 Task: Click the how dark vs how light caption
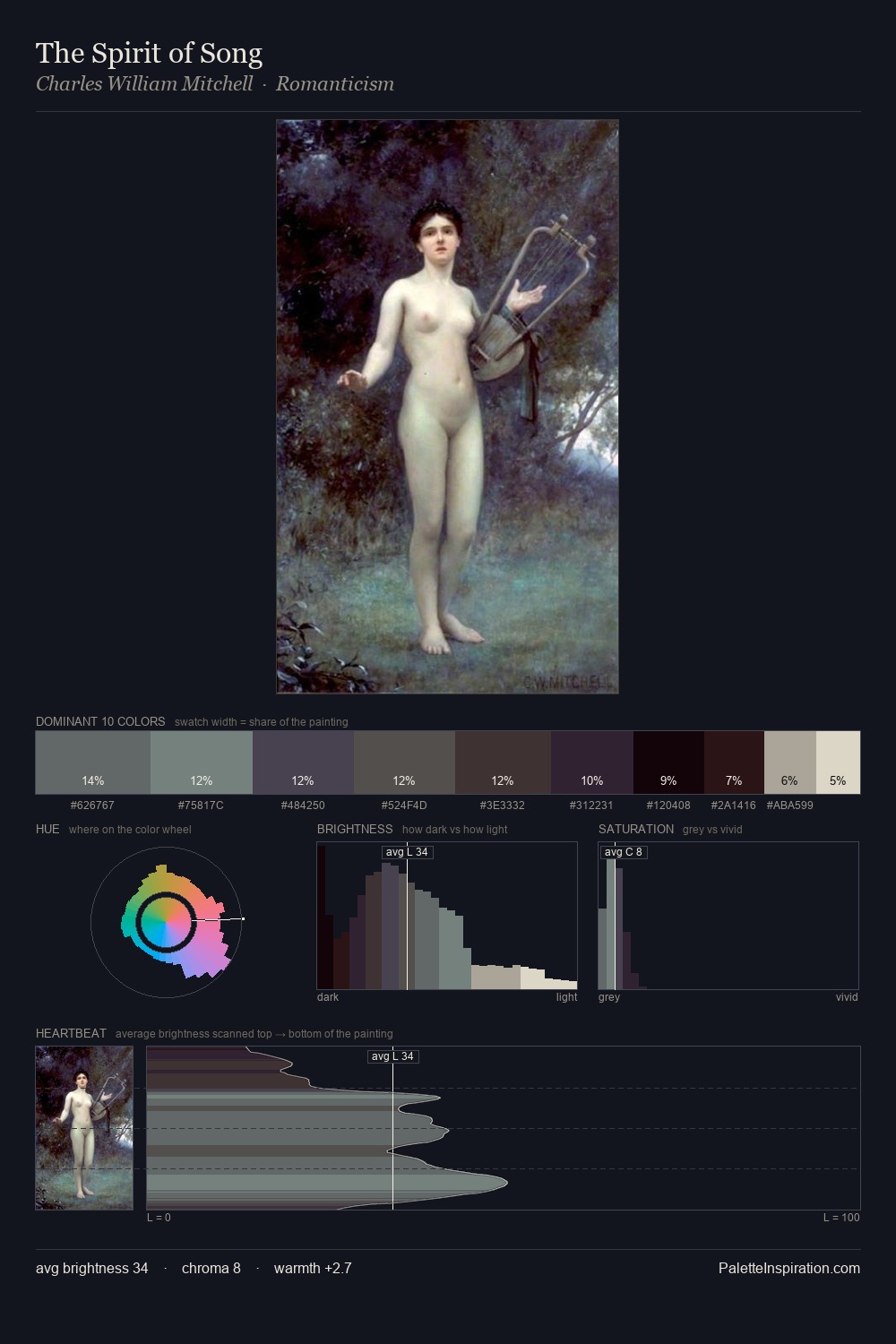[455, 830]
